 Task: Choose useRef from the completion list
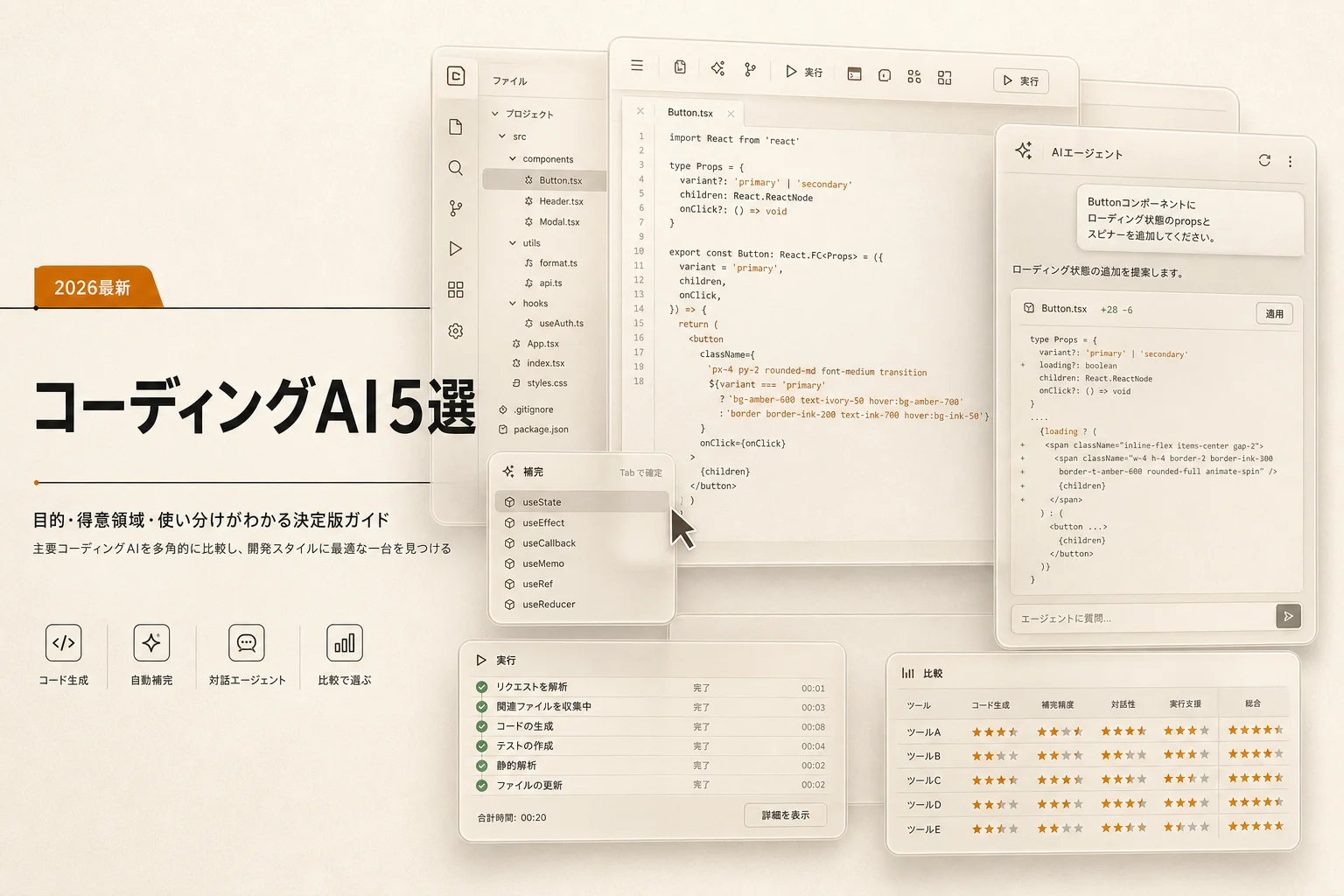582,584
